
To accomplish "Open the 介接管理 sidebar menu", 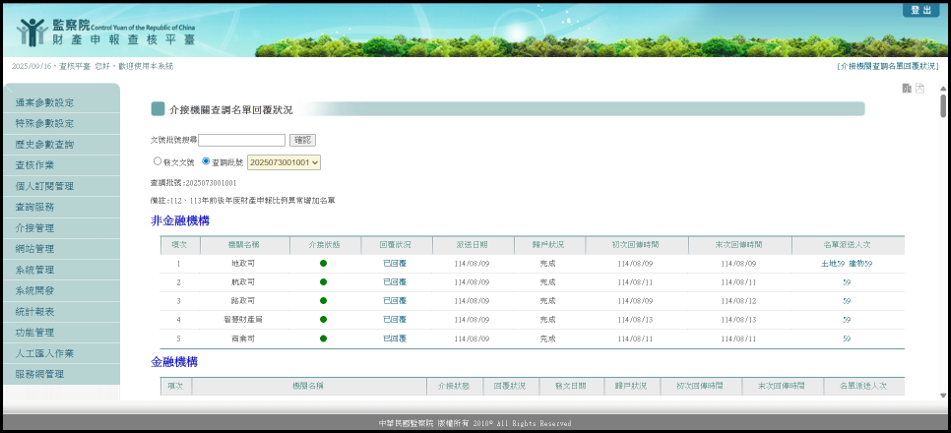I will pos(35,228).
